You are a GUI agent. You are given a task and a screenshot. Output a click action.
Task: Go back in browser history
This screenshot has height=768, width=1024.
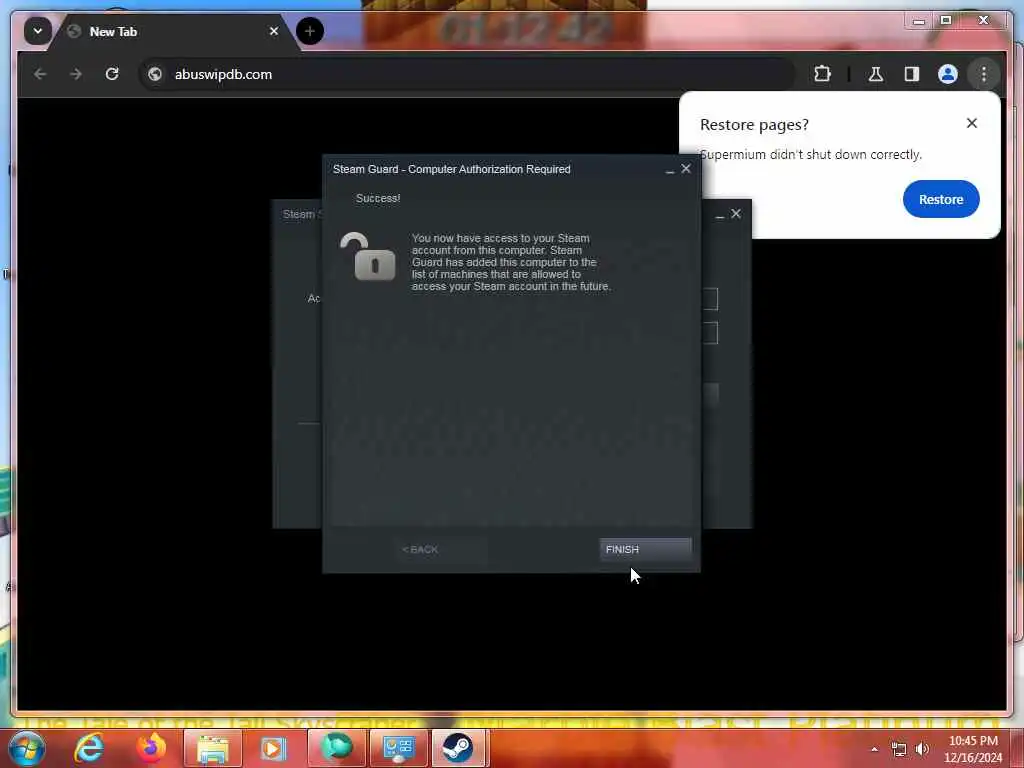40,74
